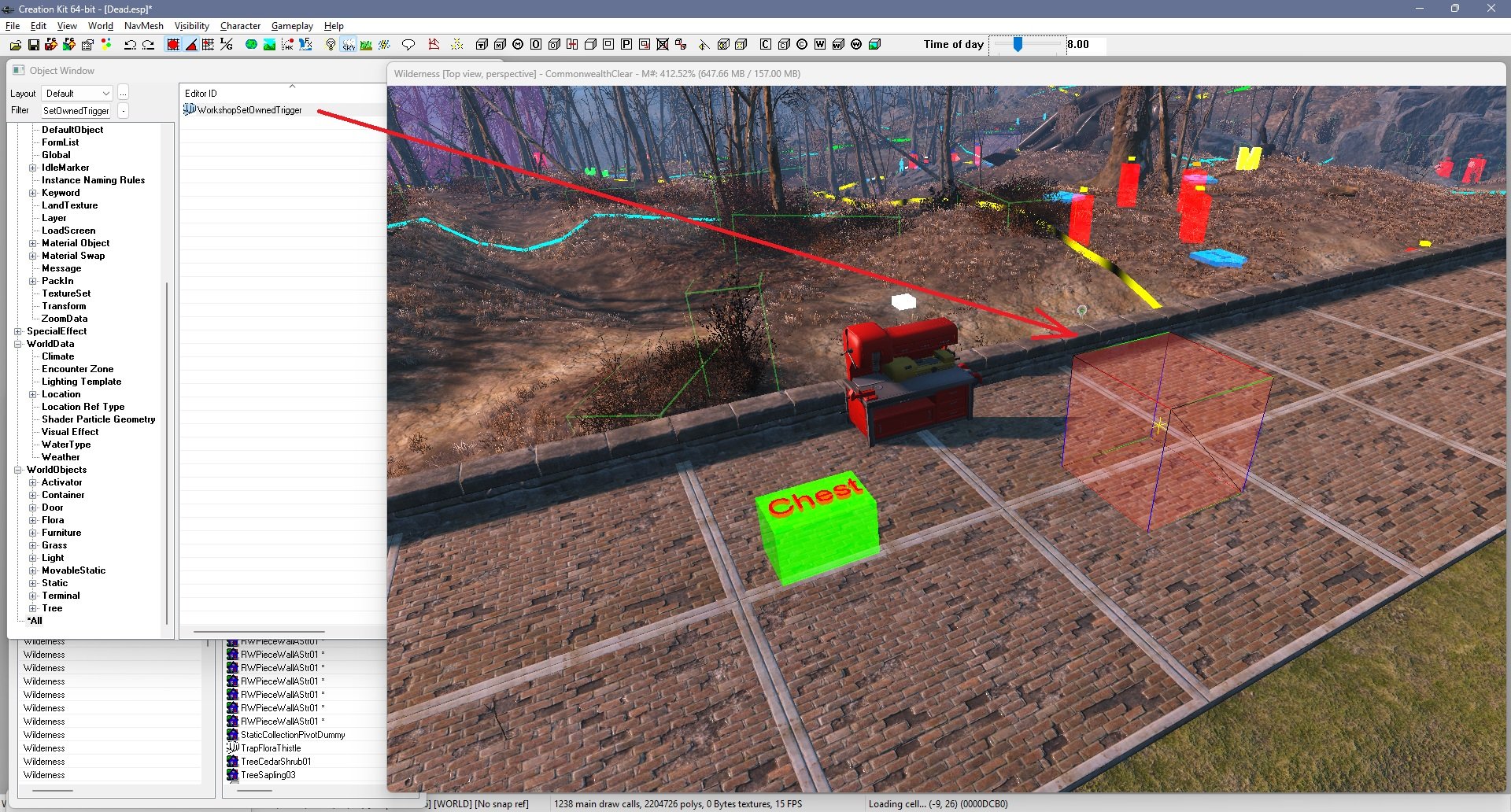This screenshot has height=812, width=1511.
Task: Click the green Chest marker in viewport
Action: [818, 526]
